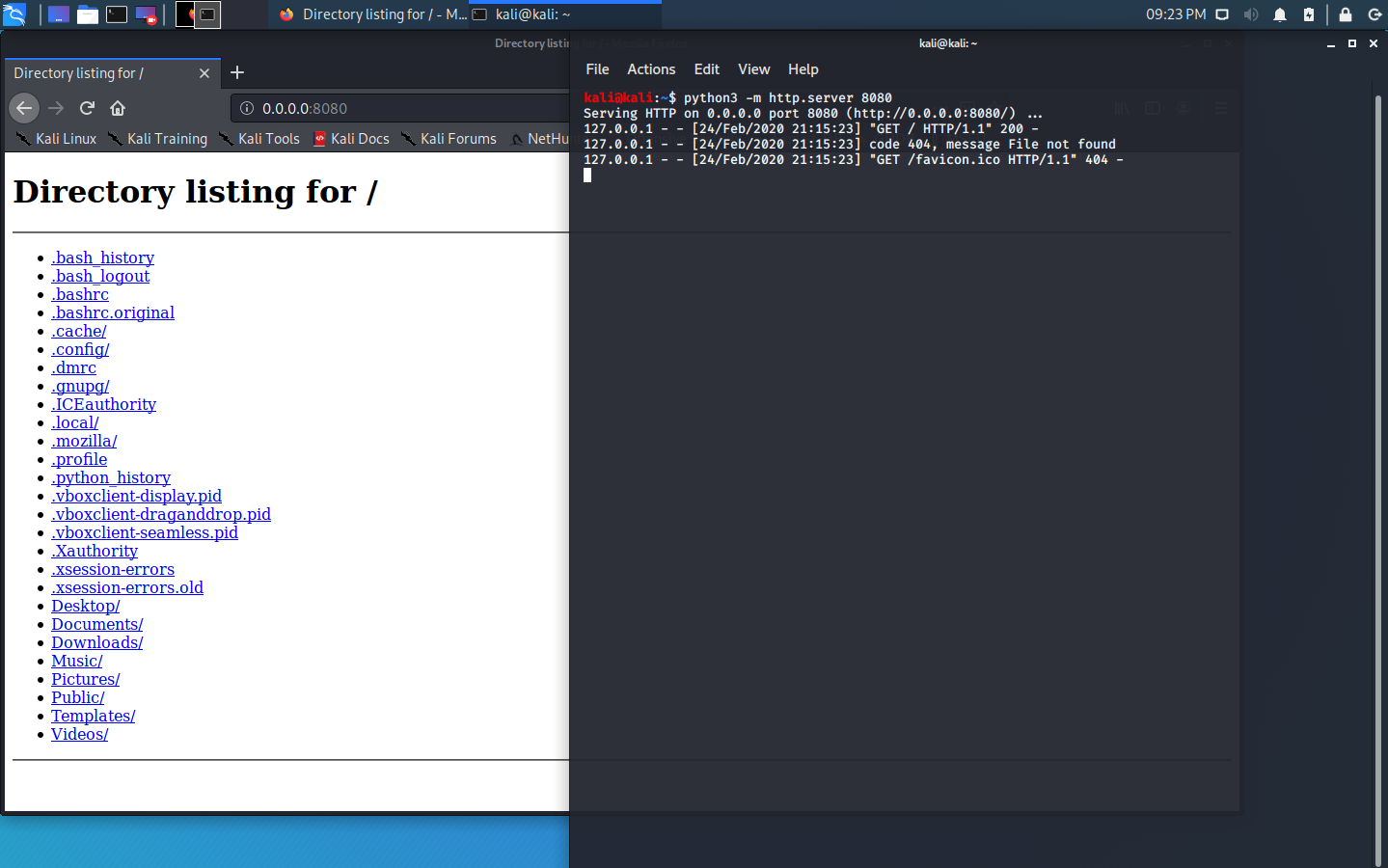This screenshot has width=1388, height=868.
Task: Click the Home icon in Firefox
Action: (x=117, y=108)
